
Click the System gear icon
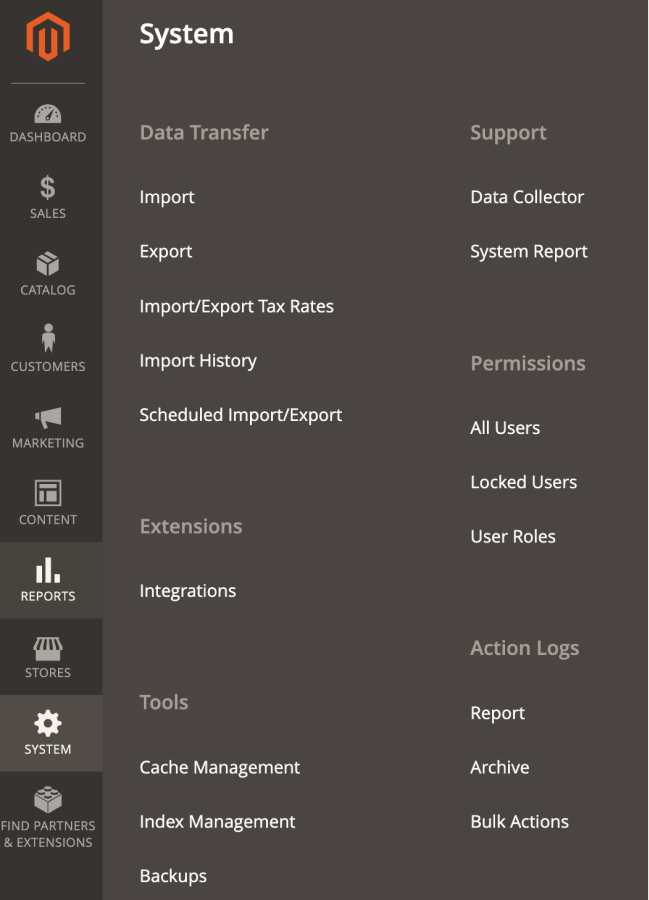[48, 723]
